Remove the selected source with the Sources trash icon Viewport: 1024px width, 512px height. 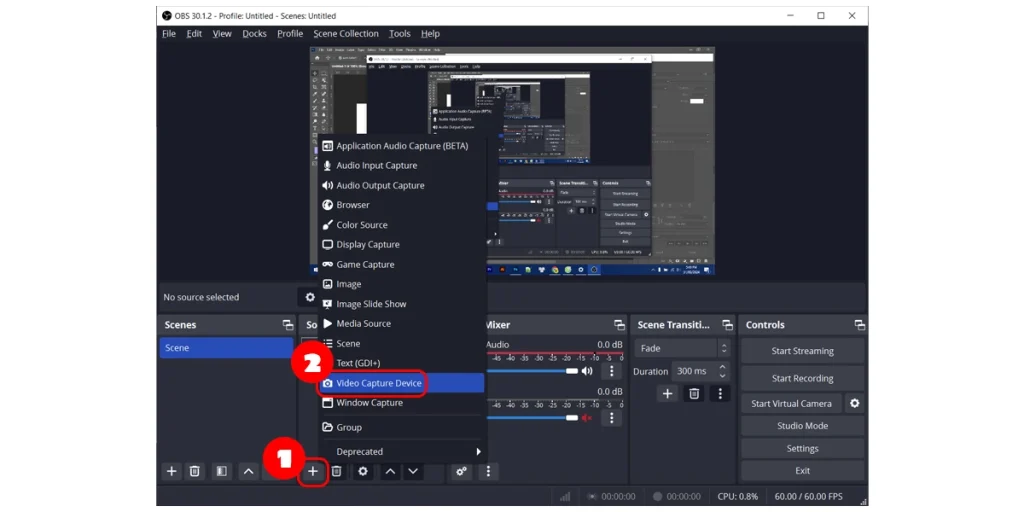point(336,471)
